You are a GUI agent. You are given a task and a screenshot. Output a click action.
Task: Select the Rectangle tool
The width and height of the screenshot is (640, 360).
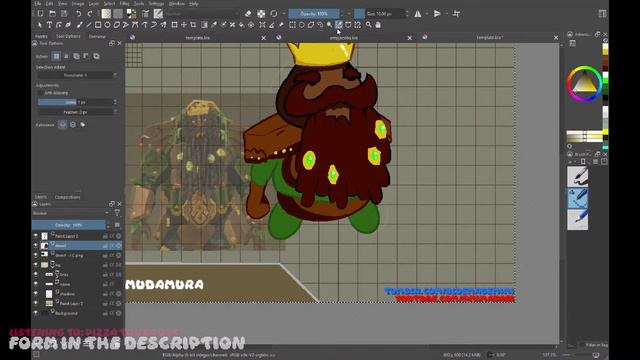click(98, 25)
